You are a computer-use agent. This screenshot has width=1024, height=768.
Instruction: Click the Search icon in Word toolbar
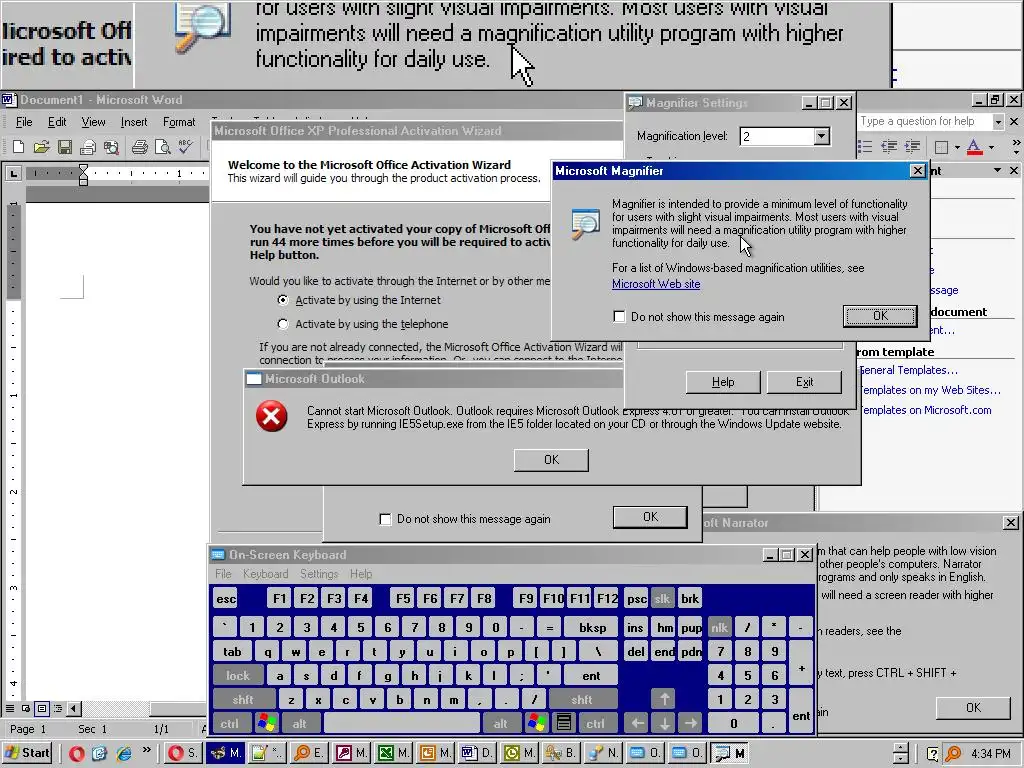(x=111, y=148)
